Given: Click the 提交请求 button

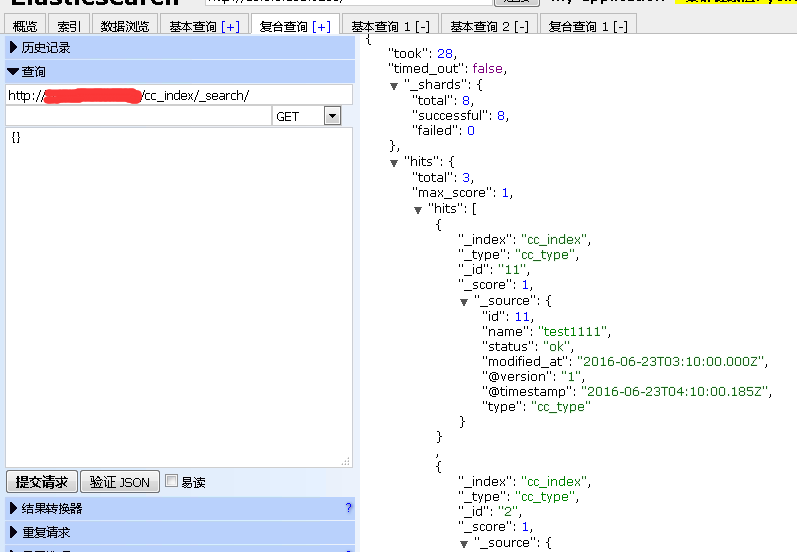Looking at the screenshot, I should pos(42,482).
